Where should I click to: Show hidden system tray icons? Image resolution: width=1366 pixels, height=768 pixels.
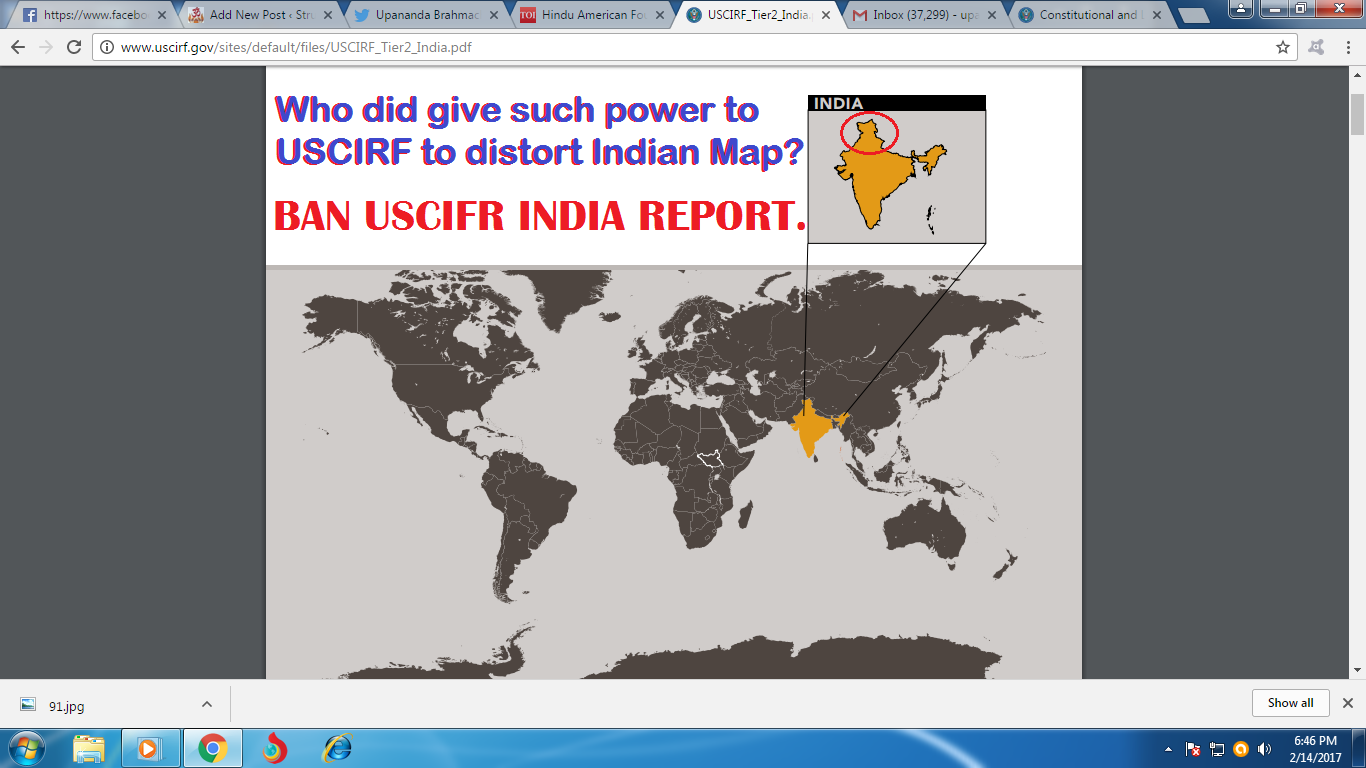point(1169,749)
